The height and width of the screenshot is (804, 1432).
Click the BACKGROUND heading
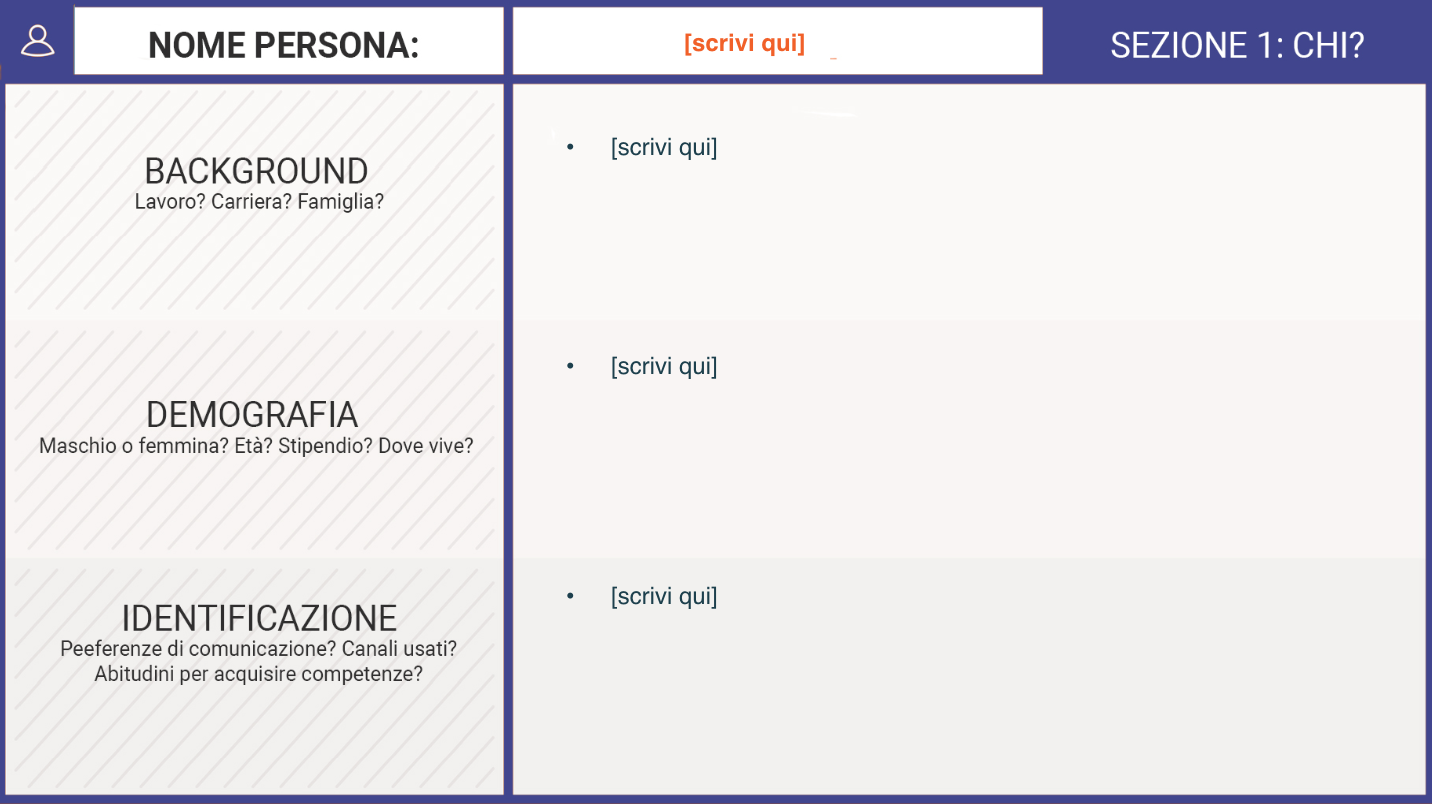point(256,171)
